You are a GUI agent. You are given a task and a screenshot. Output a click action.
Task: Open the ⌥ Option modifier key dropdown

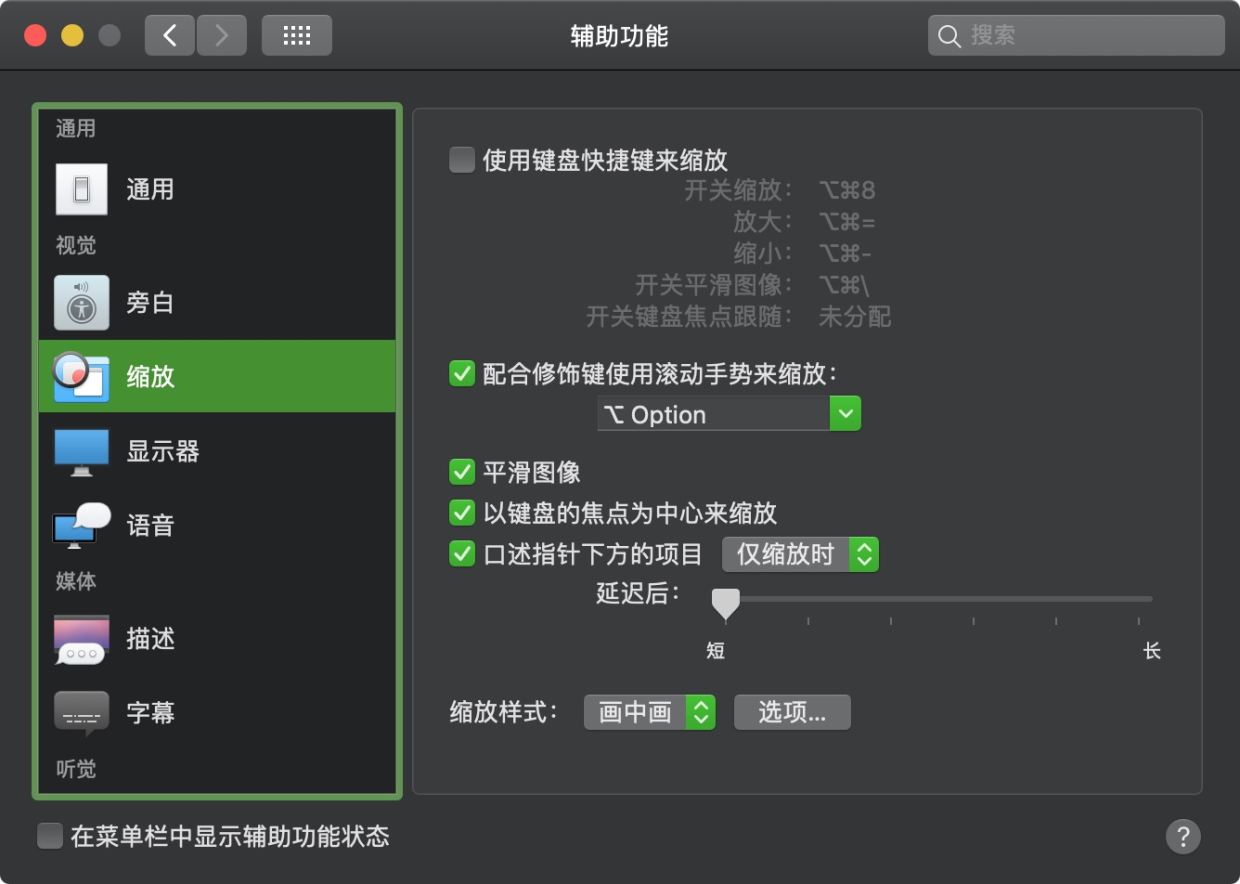(729, 414)
